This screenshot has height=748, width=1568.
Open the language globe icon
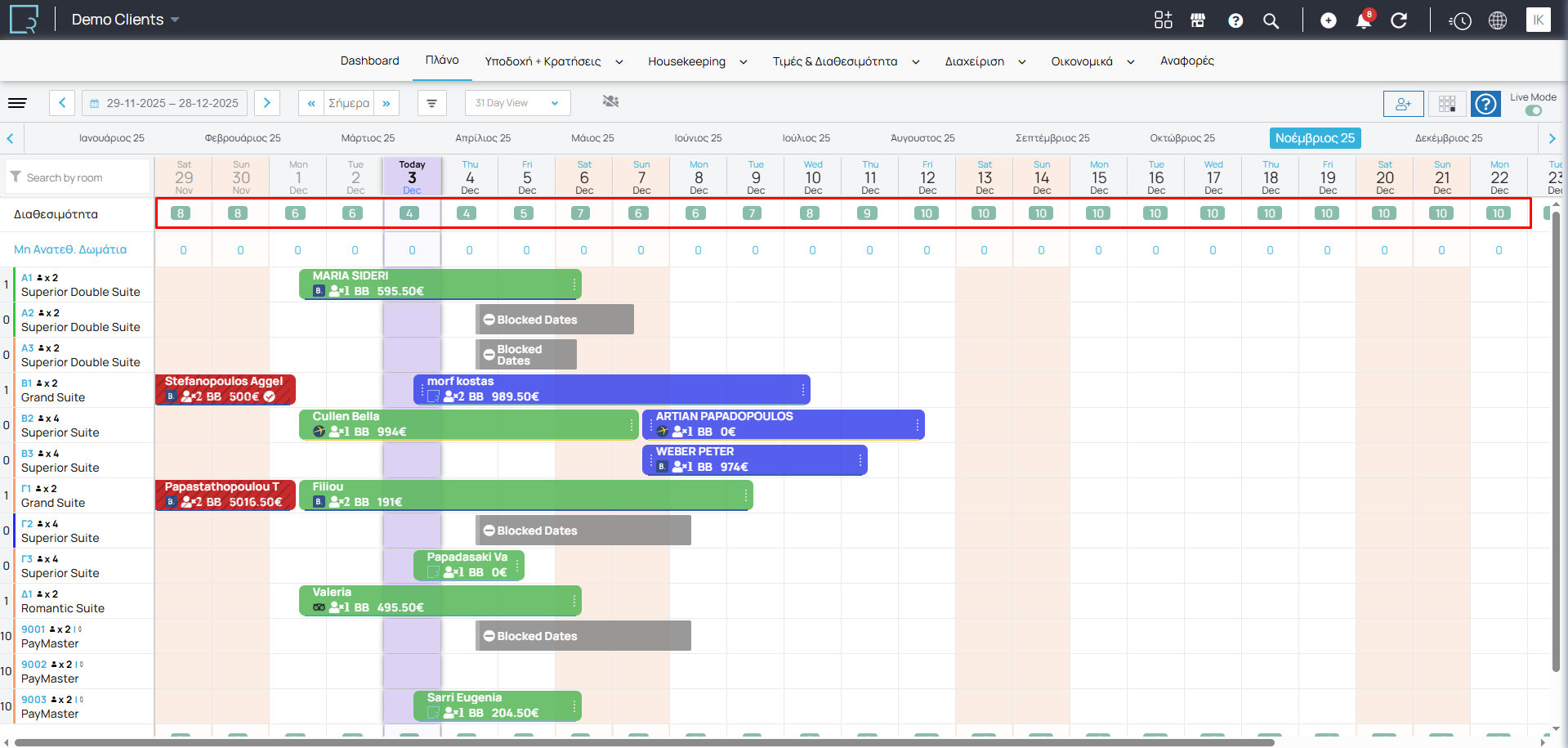tap(1498, 20)
